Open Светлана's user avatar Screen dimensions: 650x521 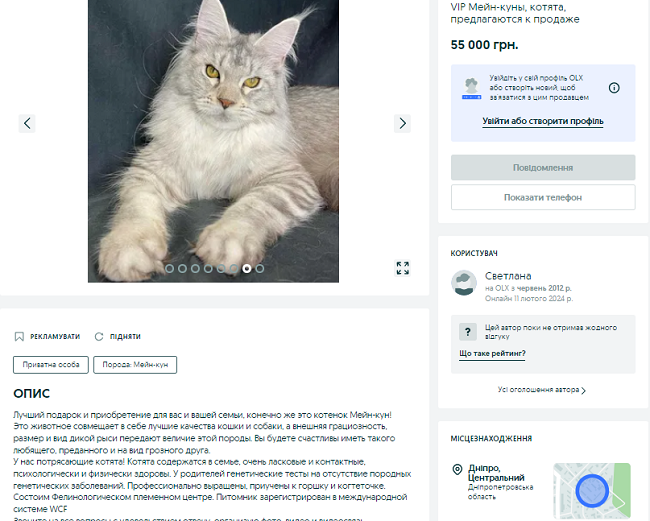464,283
